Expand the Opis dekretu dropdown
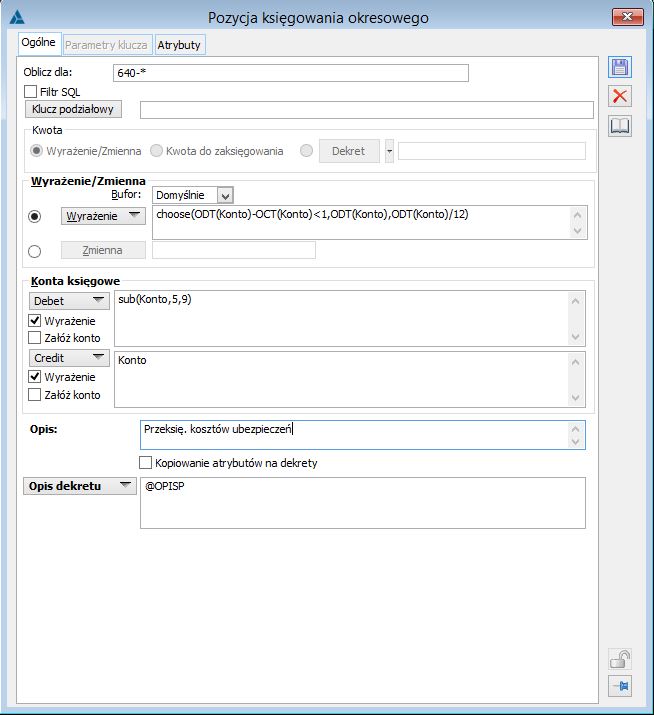This screenshot has height=715, width=654. tap(125, 486)
